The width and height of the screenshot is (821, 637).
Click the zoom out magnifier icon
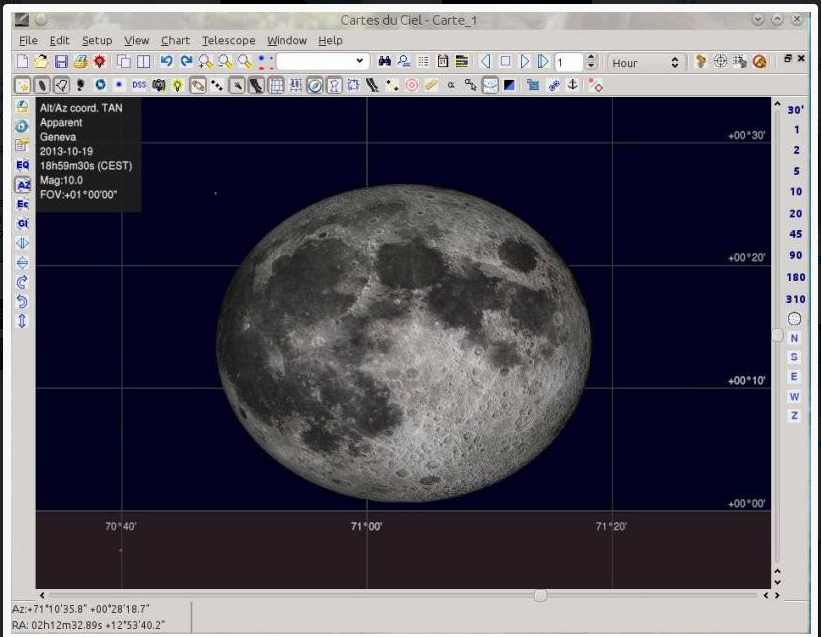[x=225, y=61]
